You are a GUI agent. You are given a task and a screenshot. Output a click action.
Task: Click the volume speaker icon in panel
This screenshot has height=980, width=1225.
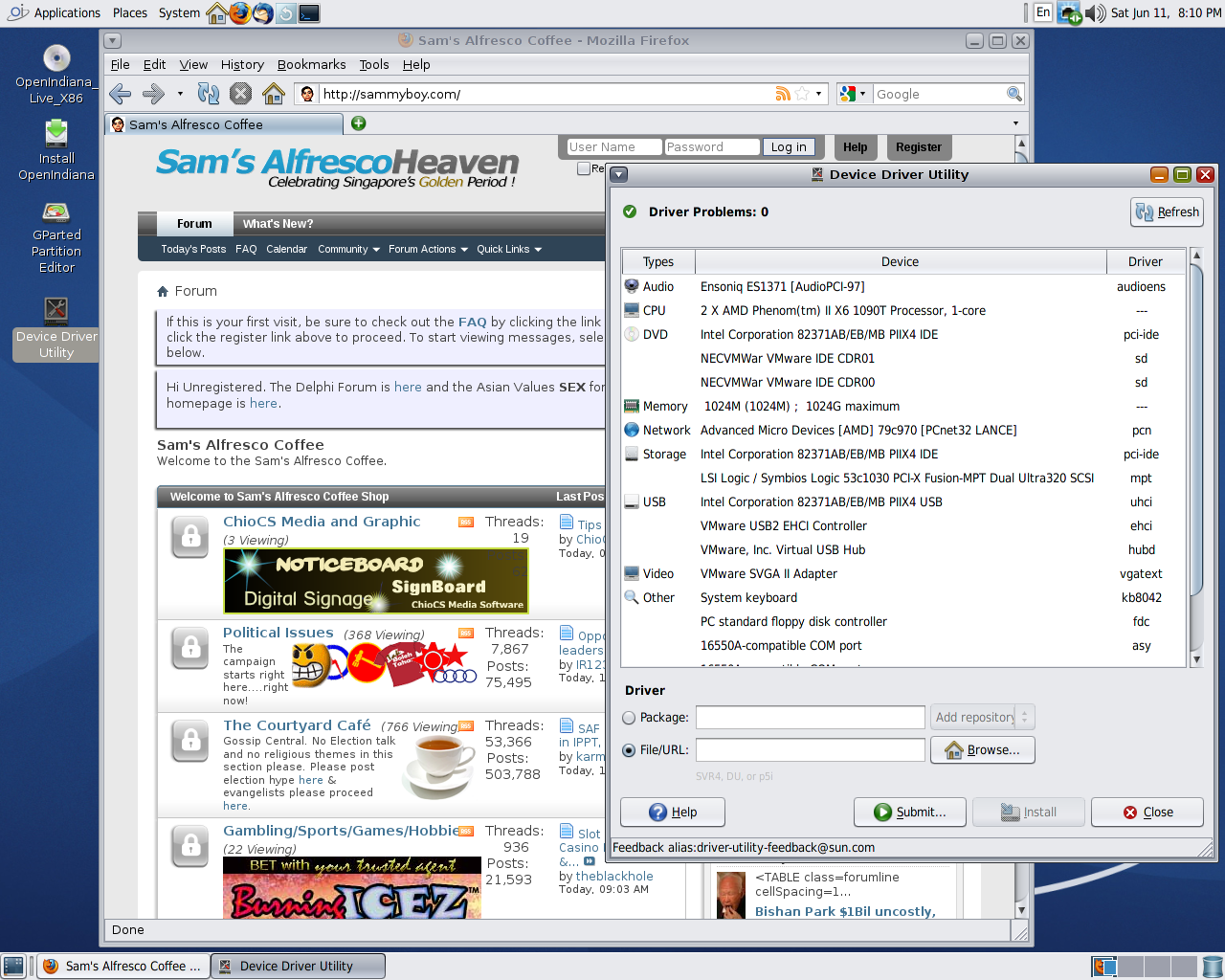pos(1095,13)
